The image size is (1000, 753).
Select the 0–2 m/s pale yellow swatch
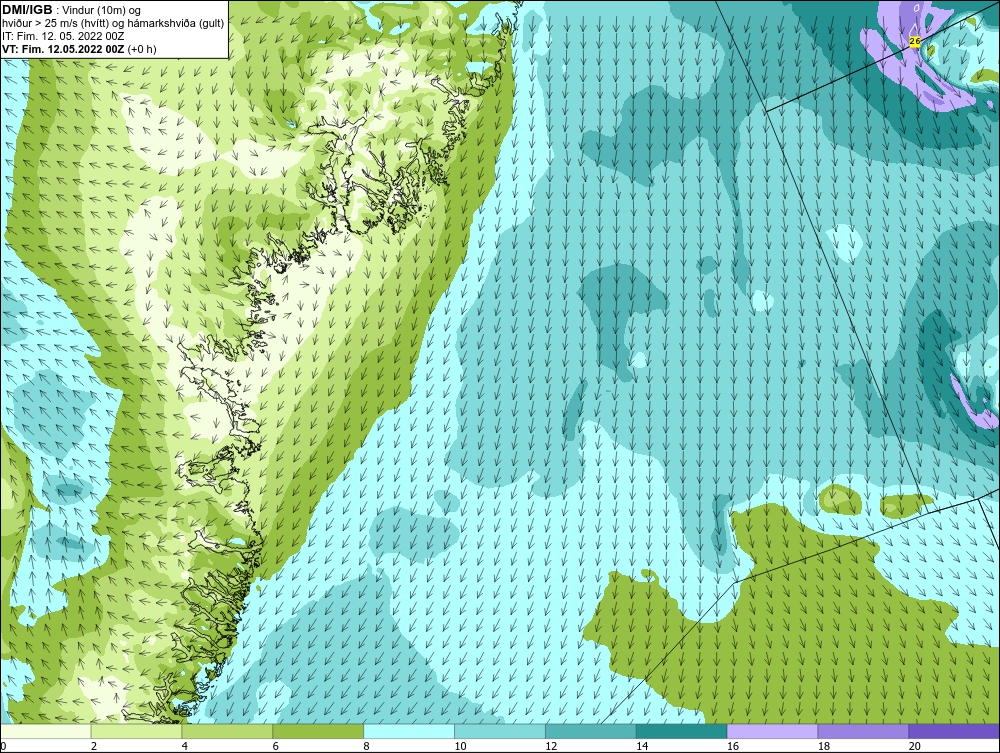[45, 731]
